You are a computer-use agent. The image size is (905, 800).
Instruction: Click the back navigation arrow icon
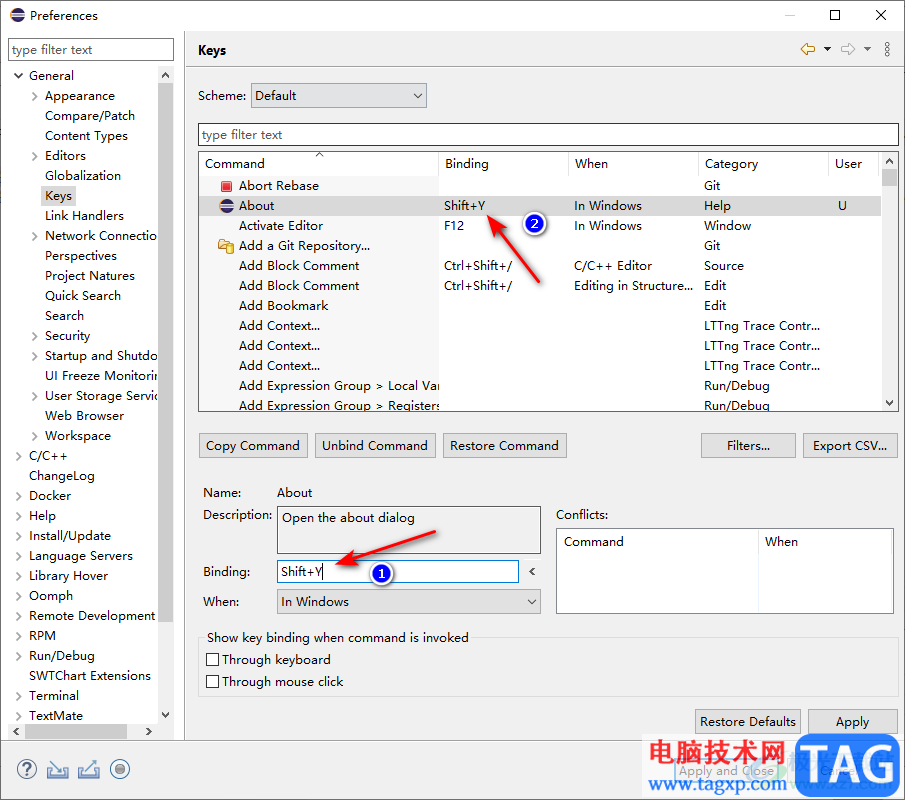coord(807,50)
